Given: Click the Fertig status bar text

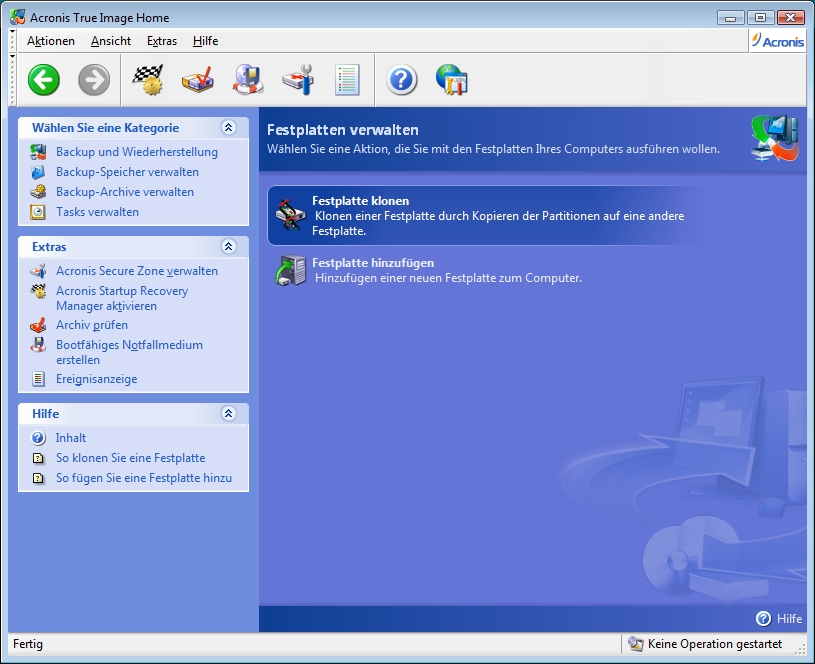Looking at the screenshot, I should [x=28, y=644].
